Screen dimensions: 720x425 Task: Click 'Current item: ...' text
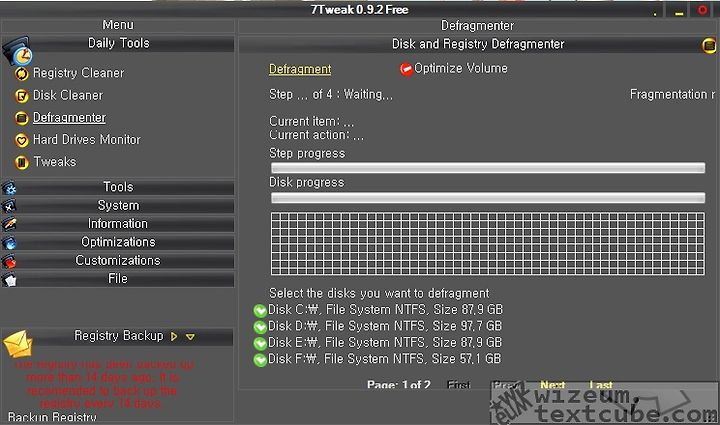tap(311, 122)
